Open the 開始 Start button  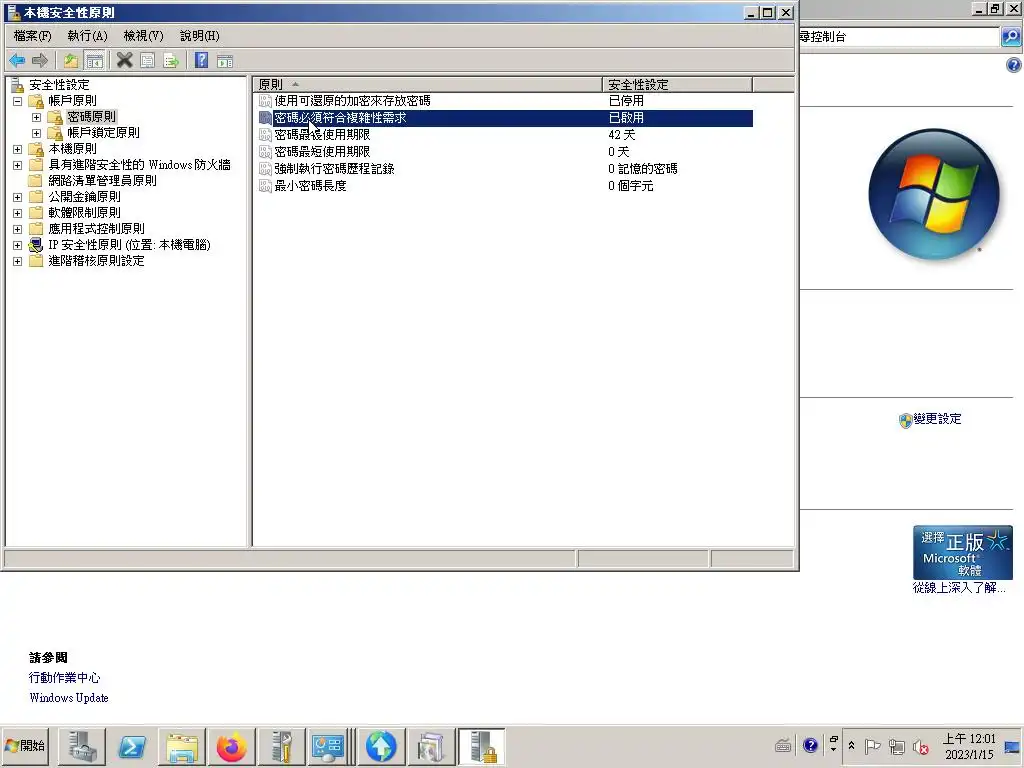(25, 746)
